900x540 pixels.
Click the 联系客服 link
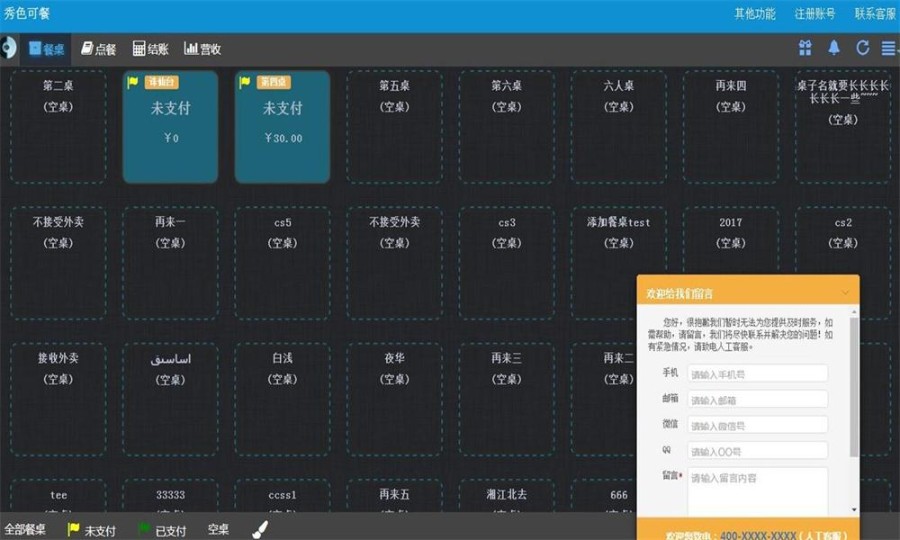tap(875, 14)
